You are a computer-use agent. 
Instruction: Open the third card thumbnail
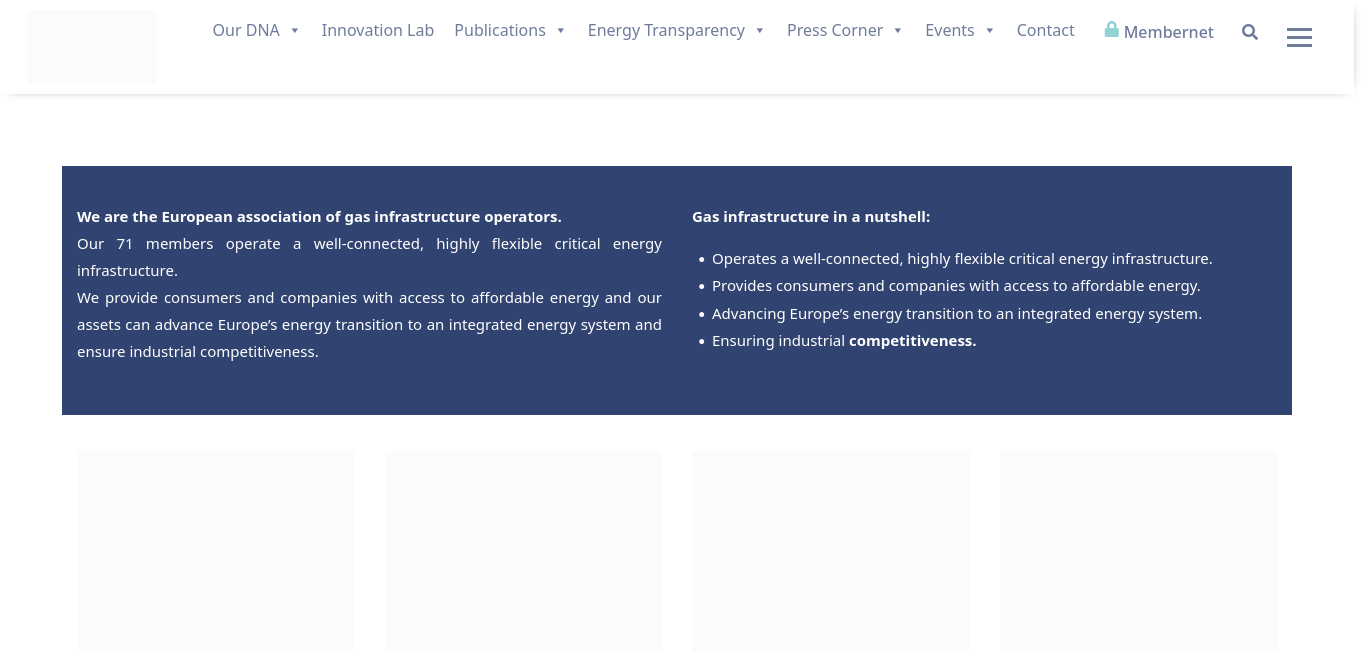point(831,550)
